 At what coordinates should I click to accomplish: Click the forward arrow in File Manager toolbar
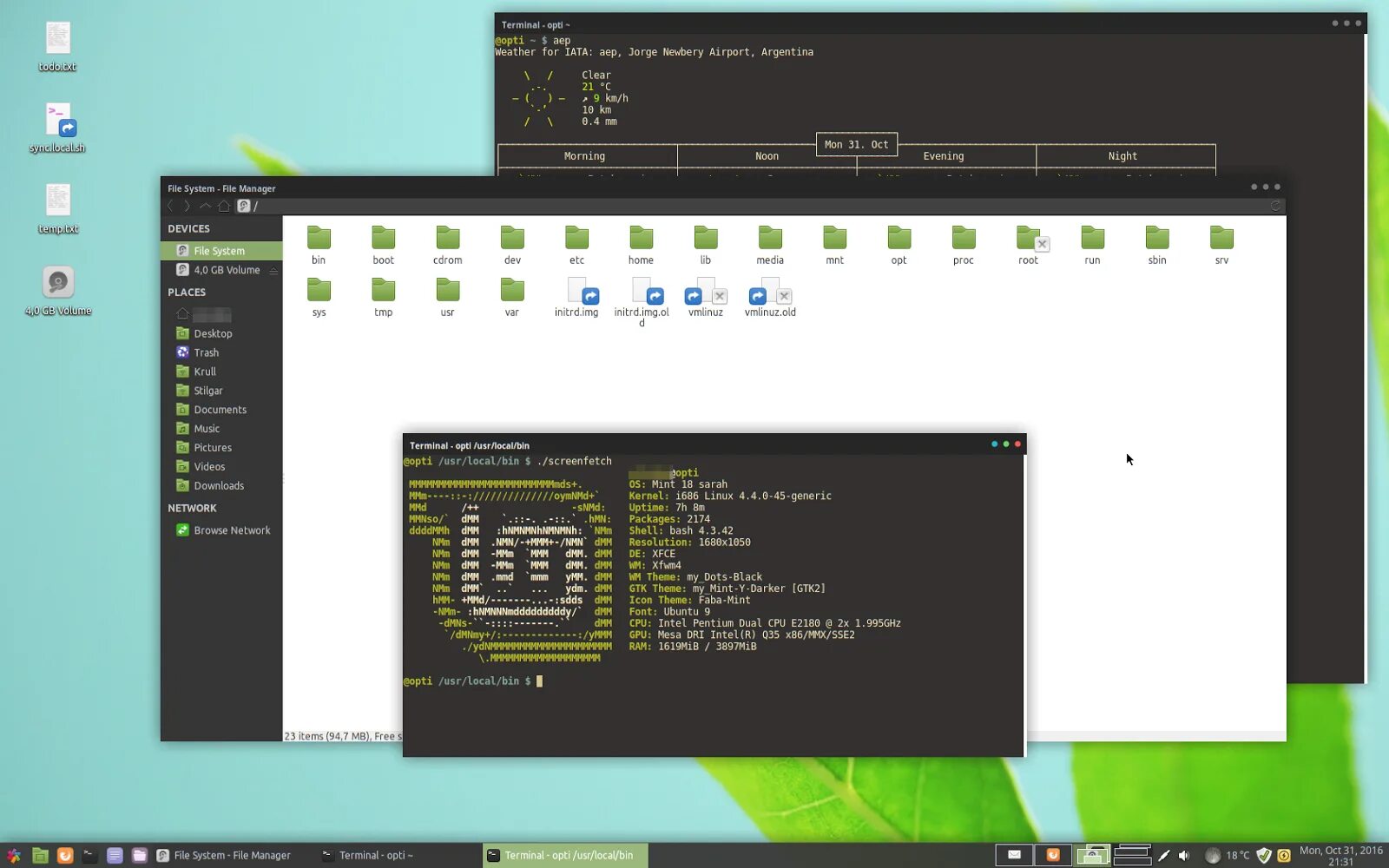pyautogui.click(x=187, y=206)
